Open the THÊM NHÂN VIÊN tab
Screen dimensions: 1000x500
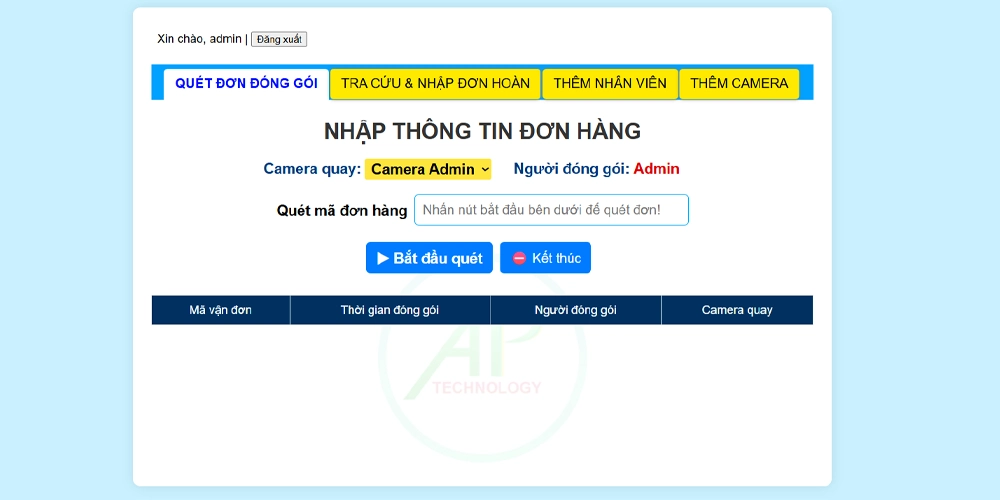(x=610, y=84)
